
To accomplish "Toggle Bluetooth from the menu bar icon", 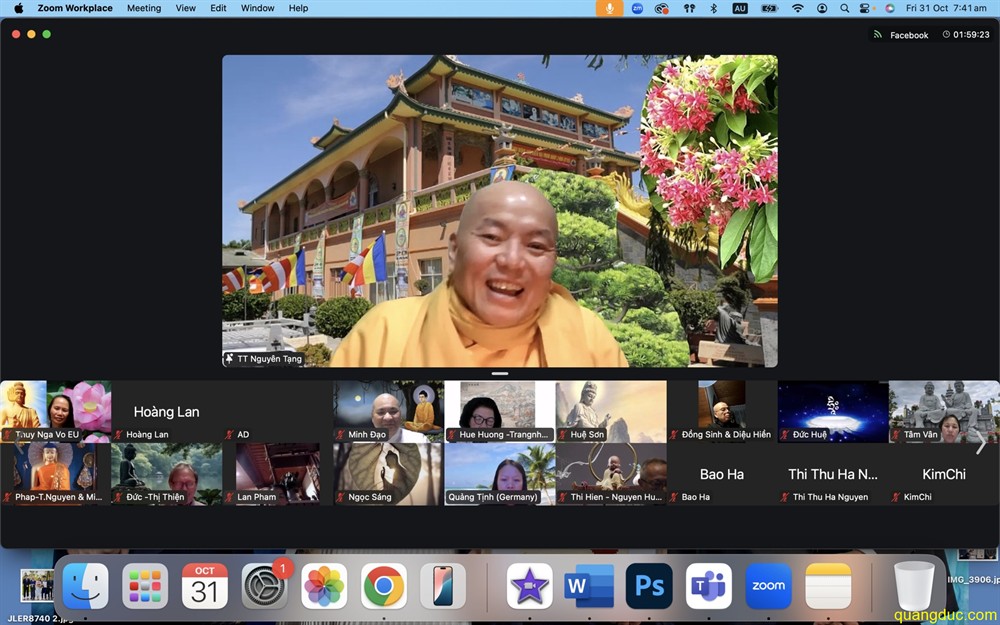I will click(714, 8).
